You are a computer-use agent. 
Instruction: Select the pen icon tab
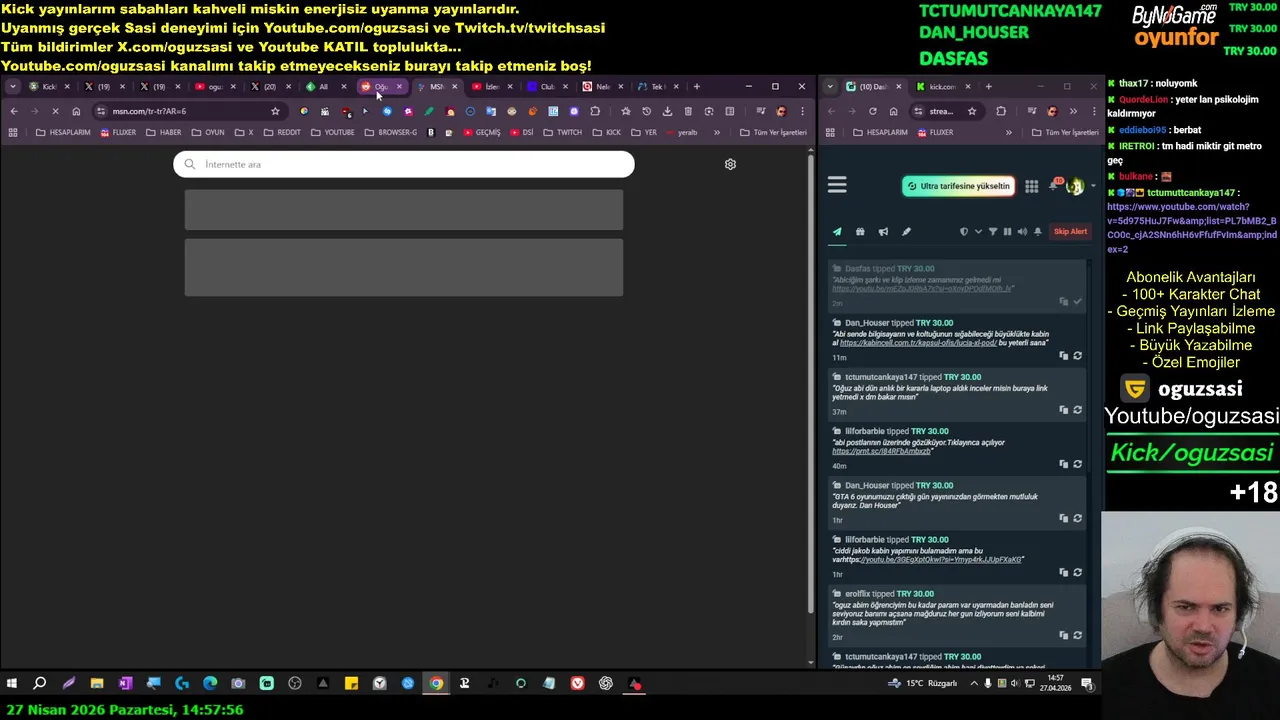[x=906, y=232]
